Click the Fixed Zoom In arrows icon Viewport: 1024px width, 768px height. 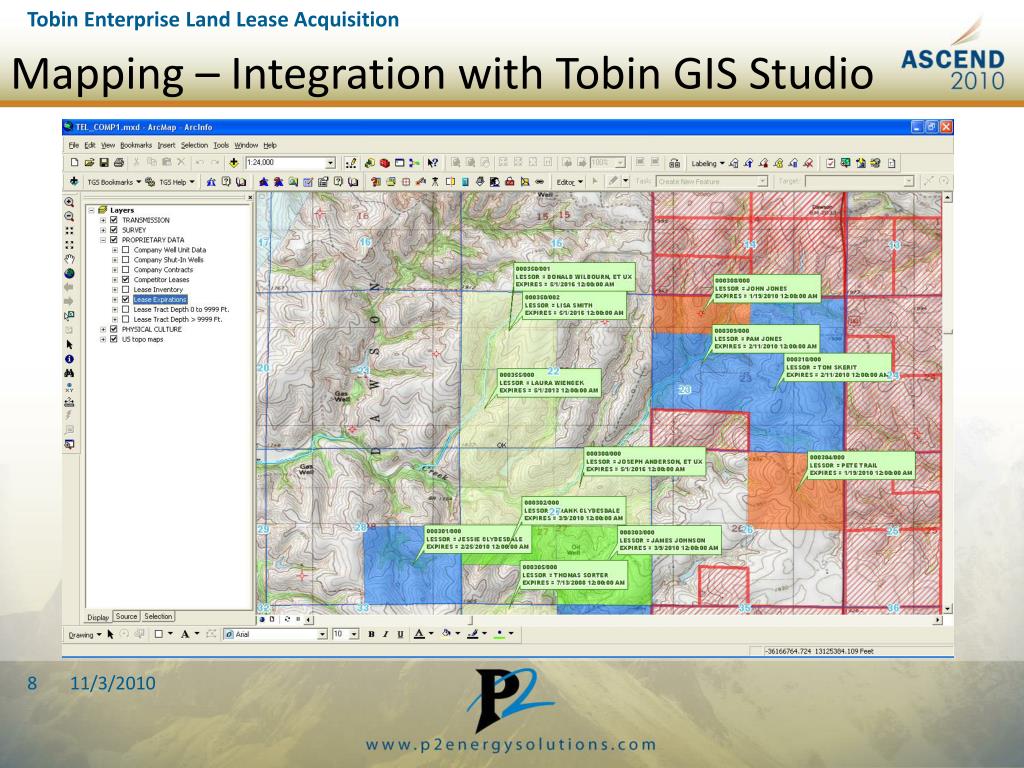click(69, 231)
